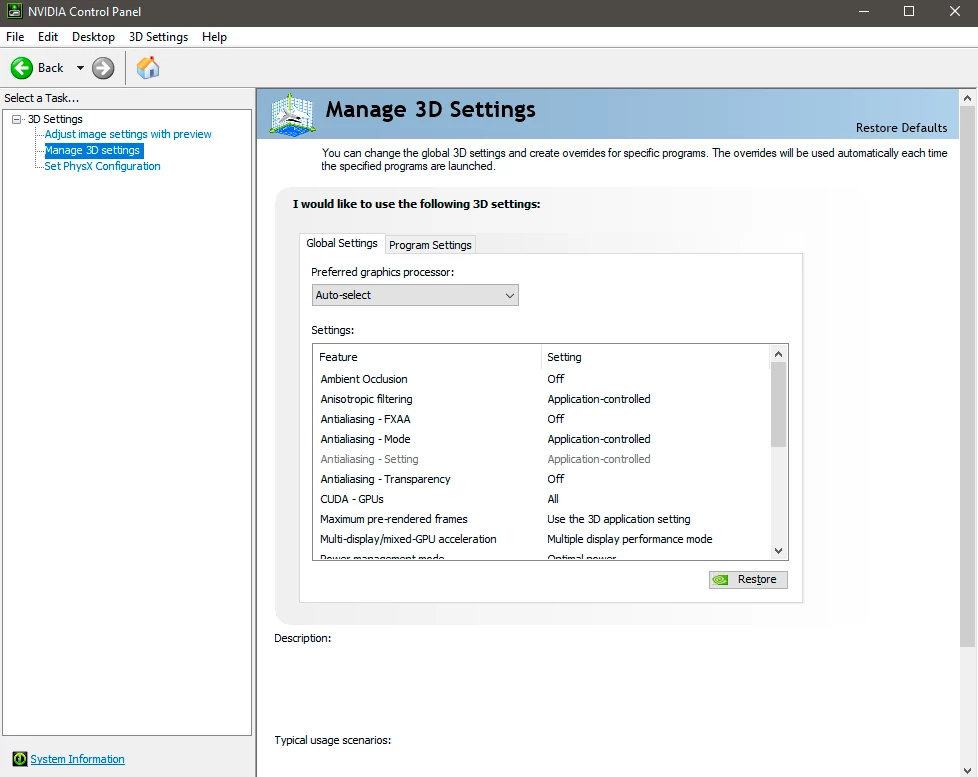Click Application-controlled value for Anisotropic filtering

tap(599, 399)
